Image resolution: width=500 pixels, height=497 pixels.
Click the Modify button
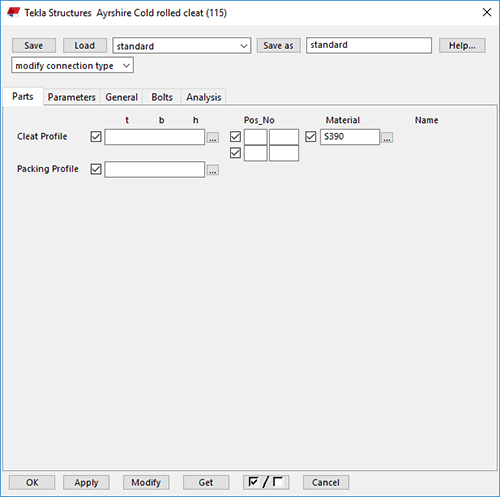146,482
